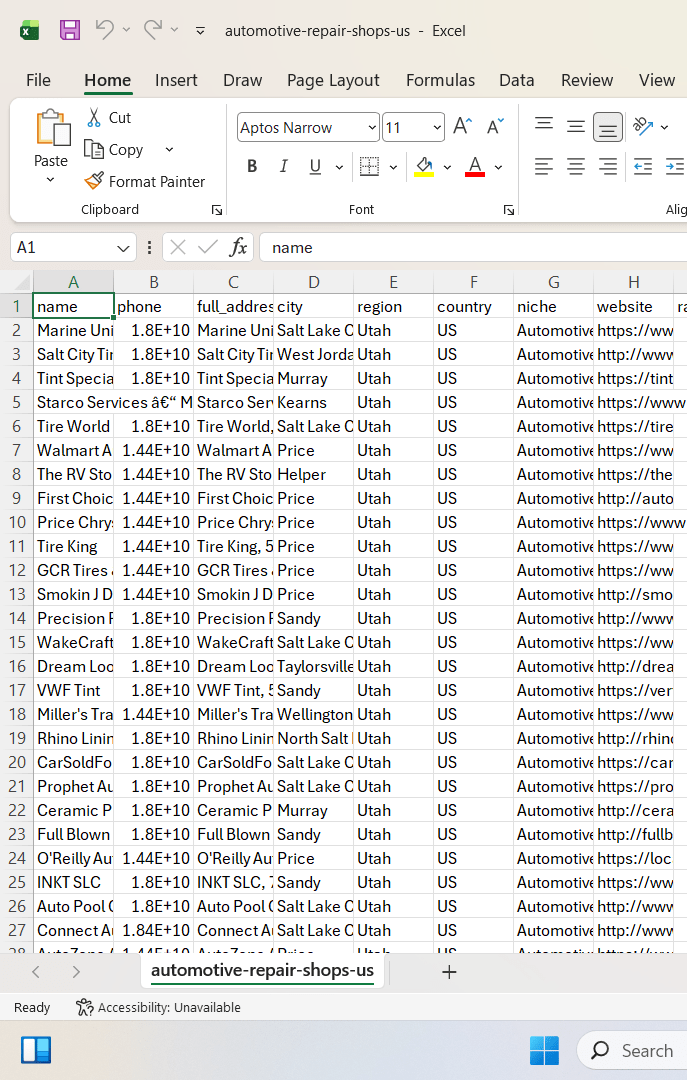687x1080 pixels.
Task: Select row 10 header
Action: click(x=17, y=522)
